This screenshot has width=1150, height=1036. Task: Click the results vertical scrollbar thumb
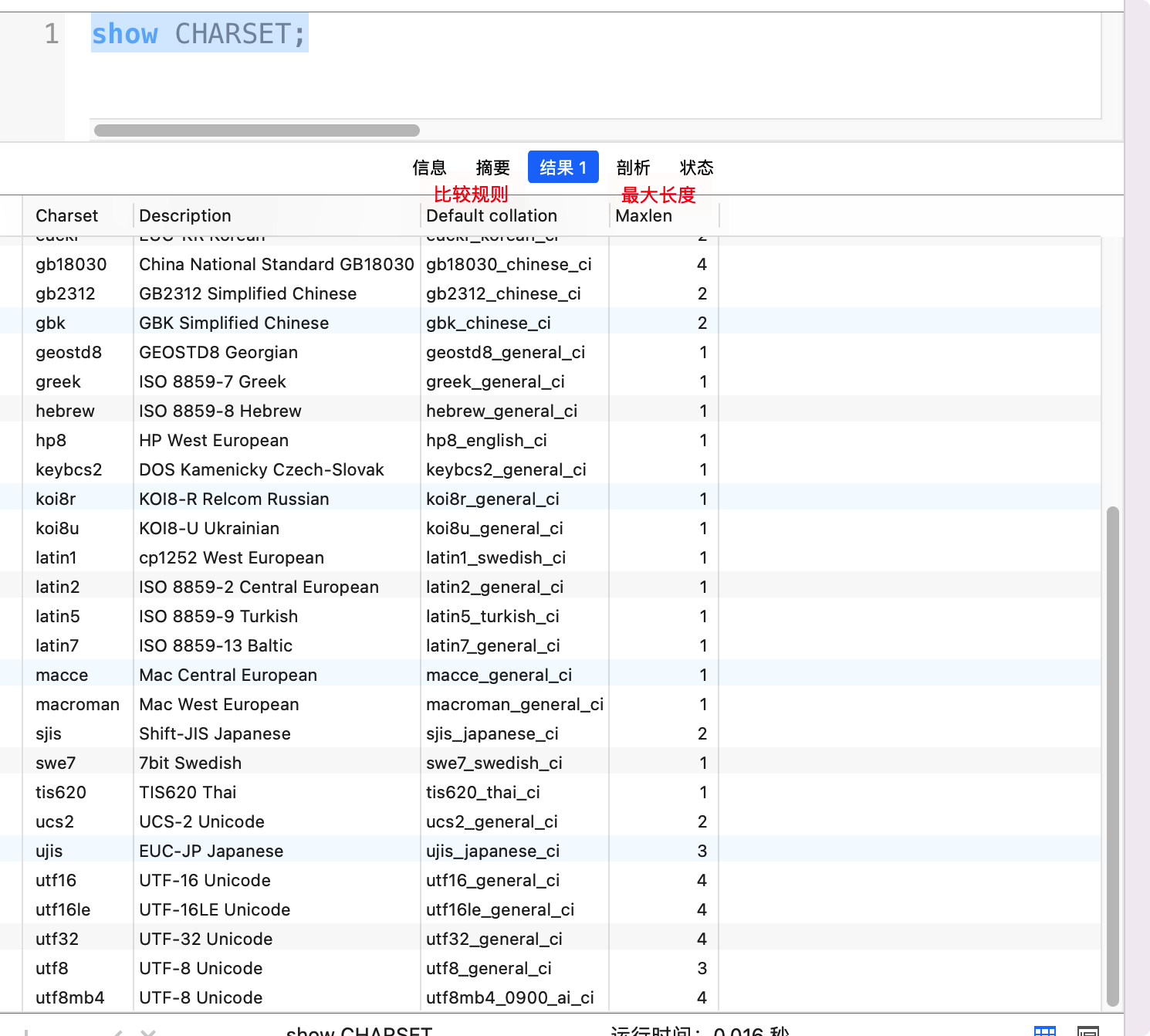pos(1112,756)
